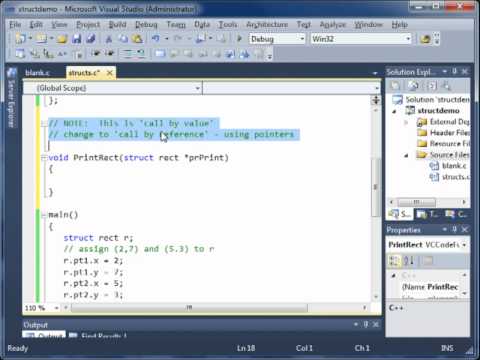Open the Server Explorer side tab
Viewport: 480px width, 360px height.
click(x=12, y=98)
